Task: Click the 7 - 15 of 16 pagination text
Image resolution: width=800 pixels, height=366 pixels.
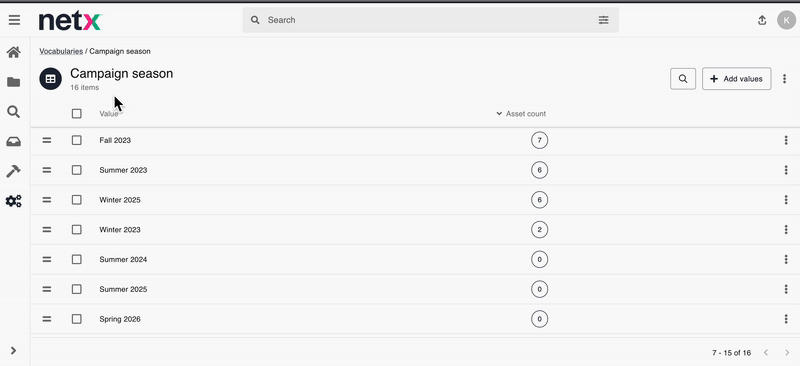Action: [732, 353]
